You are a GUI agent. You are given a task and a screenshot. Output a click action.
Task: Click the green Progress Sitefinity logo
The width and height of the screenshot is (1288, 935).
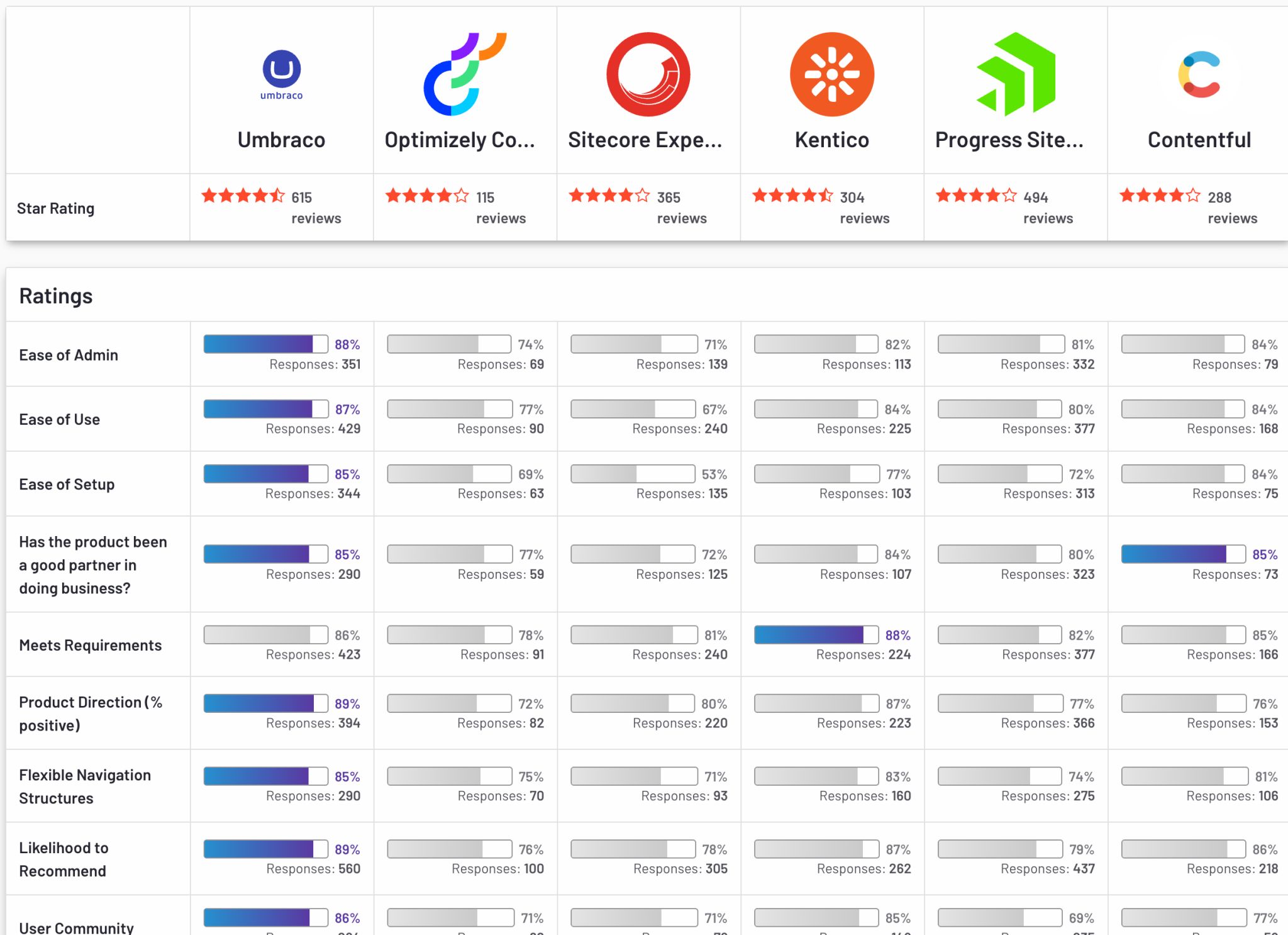click(1016, 74)
